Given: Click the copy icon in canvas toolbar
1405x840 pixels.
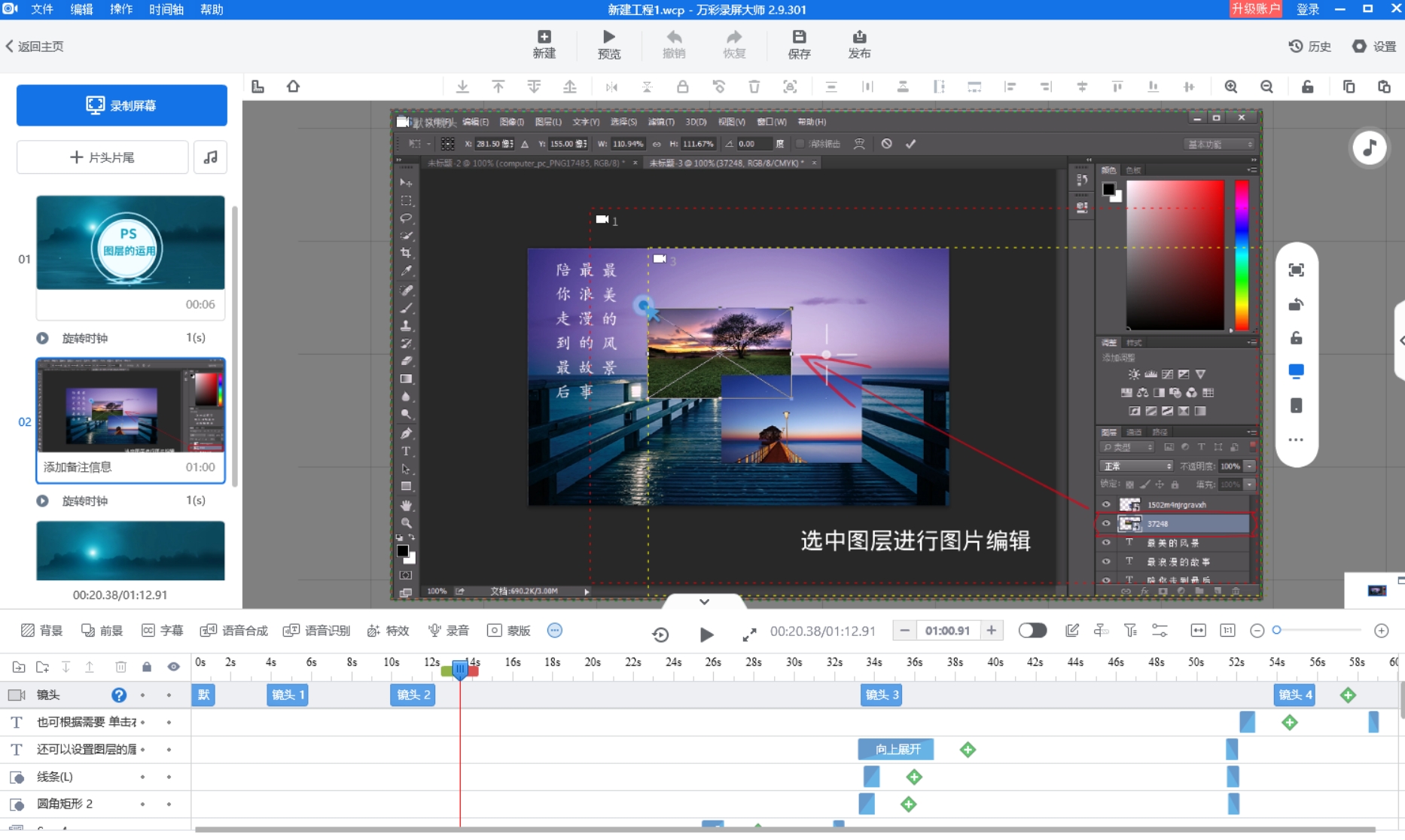Looking at the screenshot, I should 1349,87.
